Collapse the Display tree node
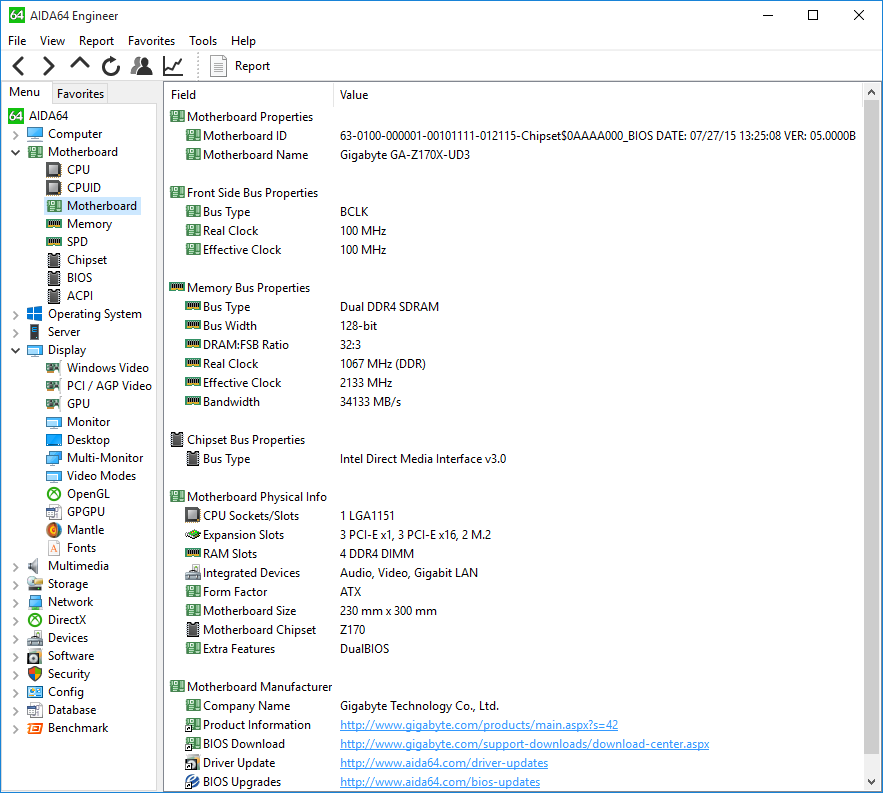 click(15, 351)
